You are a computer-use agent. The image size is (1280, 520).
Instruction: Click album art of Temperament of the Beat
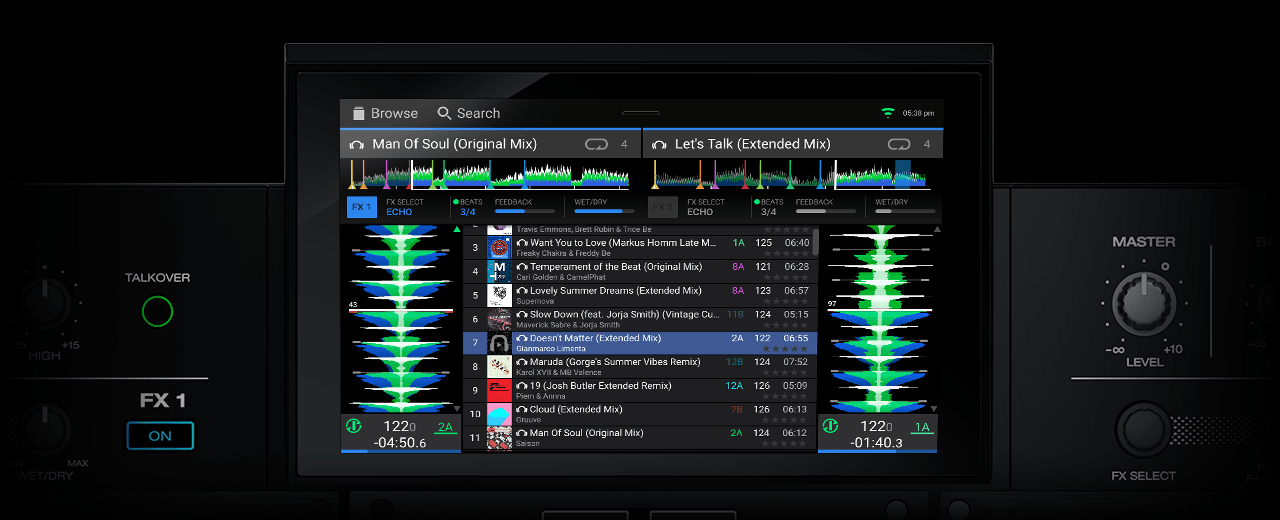[x=500, y=271]
